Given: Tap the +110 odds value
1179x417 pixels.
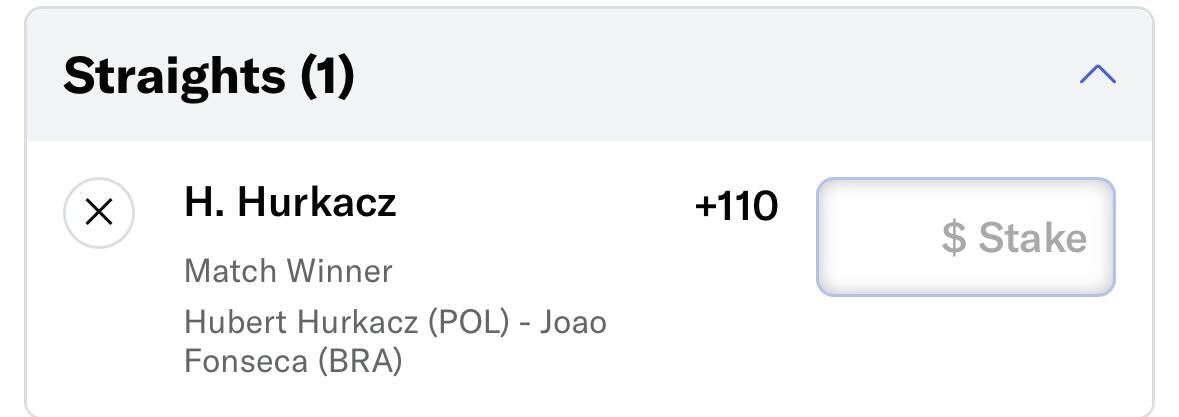Looking at the screenshot, I should 736,206.
